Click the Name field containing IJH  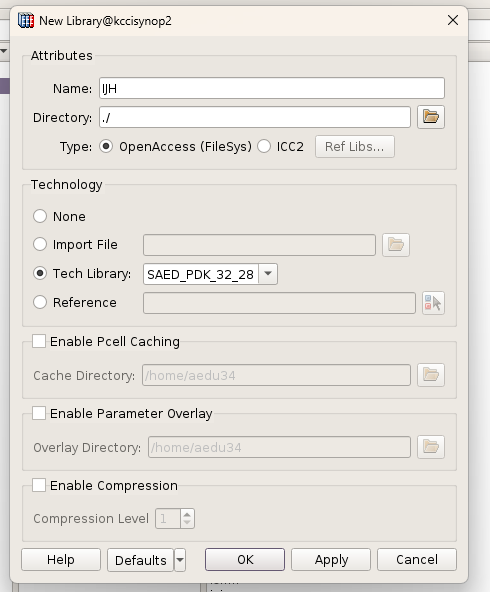272,88
